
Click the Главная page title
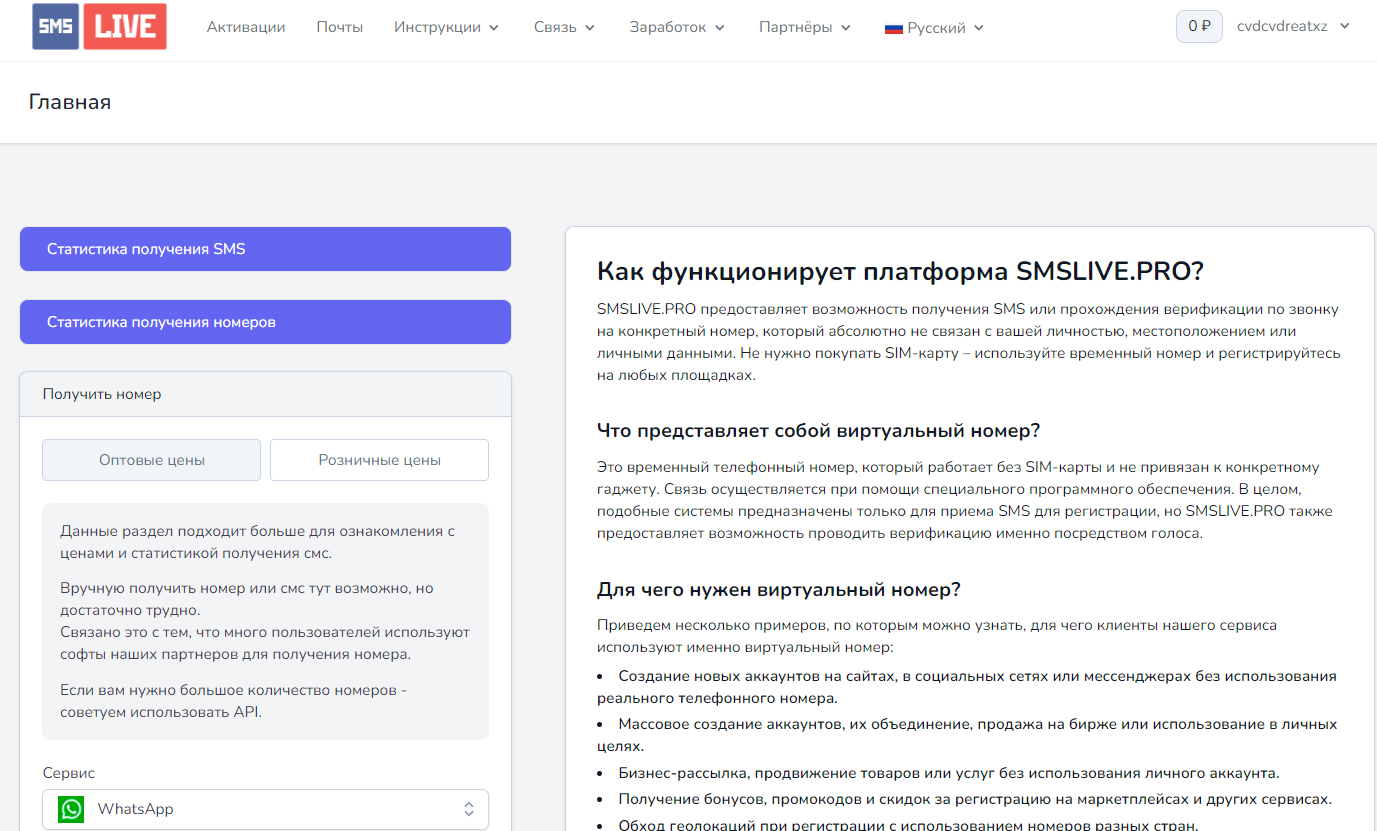[x=70, y=102]
